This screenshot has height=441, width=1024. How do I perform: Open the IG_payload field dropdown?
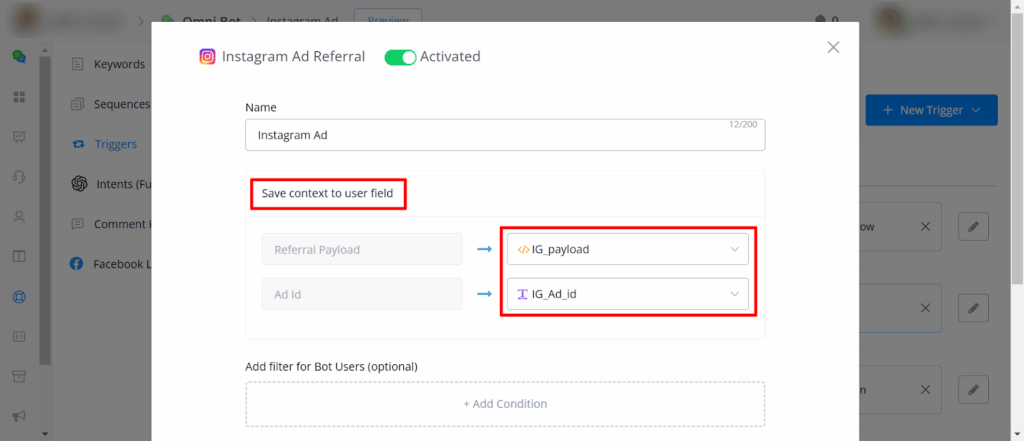point(627,249)
